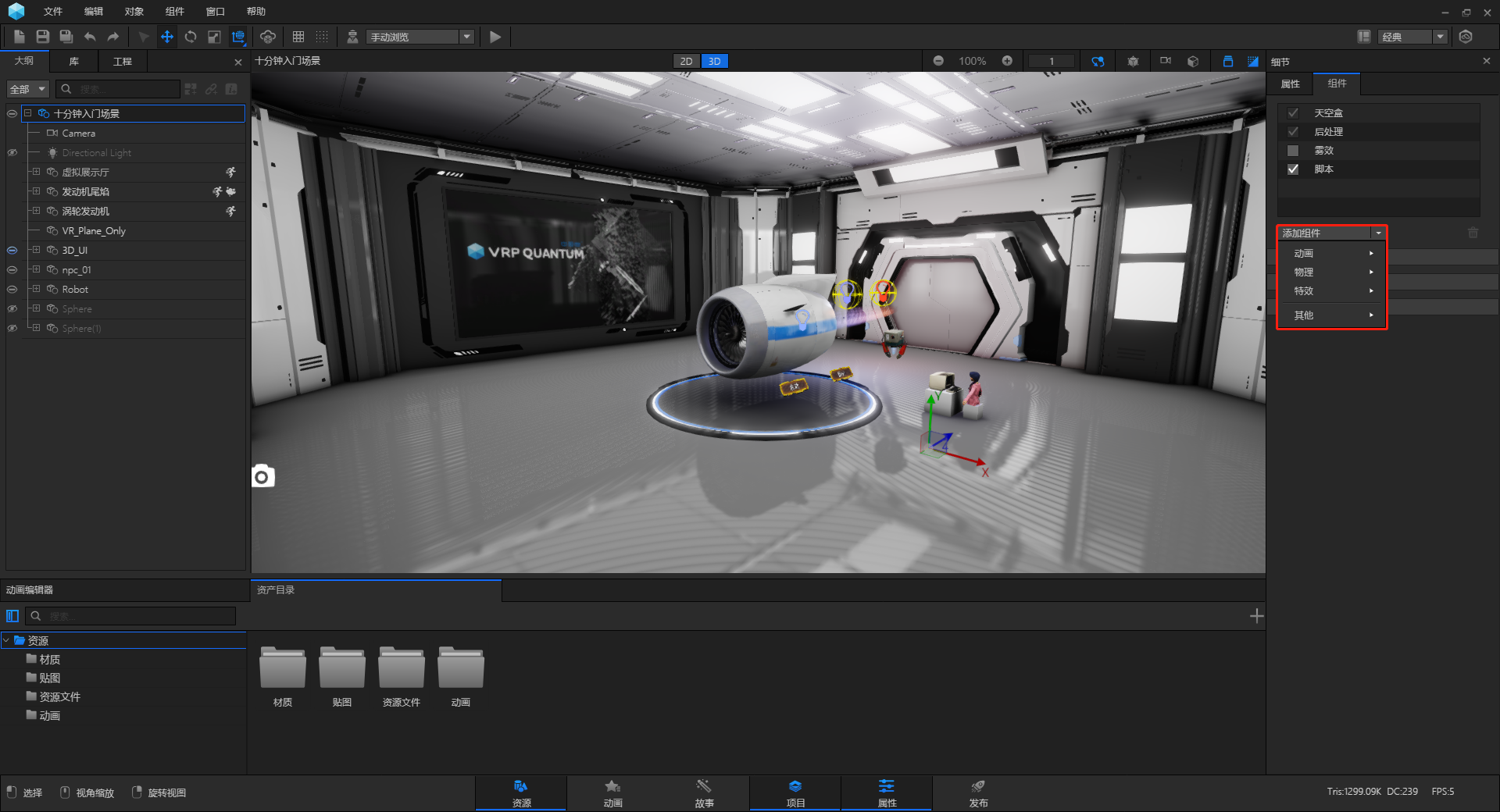This screenshot has height=812, width=1500.
Task: Click the avatar browse-mode icon
Action: click(x=352, y=37)
